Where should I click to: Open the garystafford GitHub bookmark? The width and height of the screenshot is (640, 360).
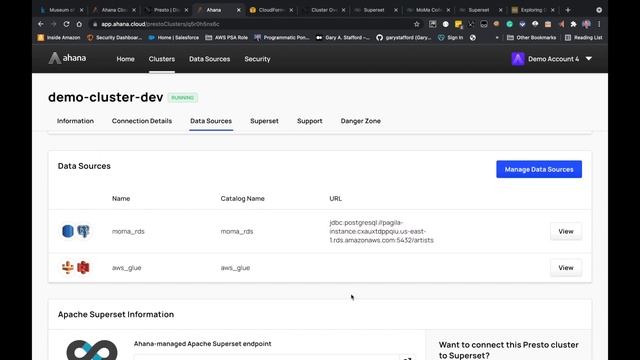click(403, 38)
